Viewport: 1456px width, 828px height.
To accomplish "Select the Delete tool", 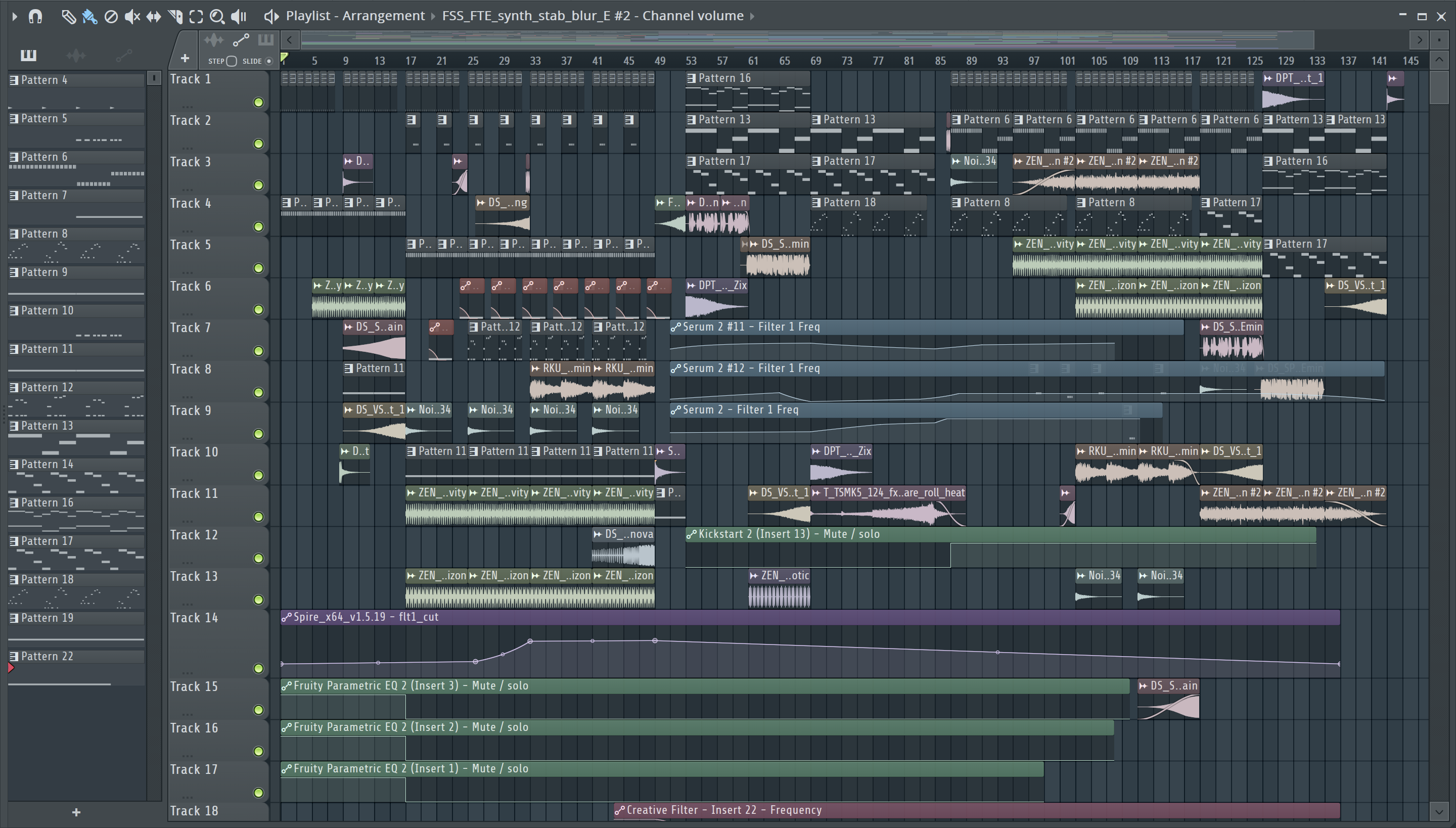I will [x=111, y=17].
